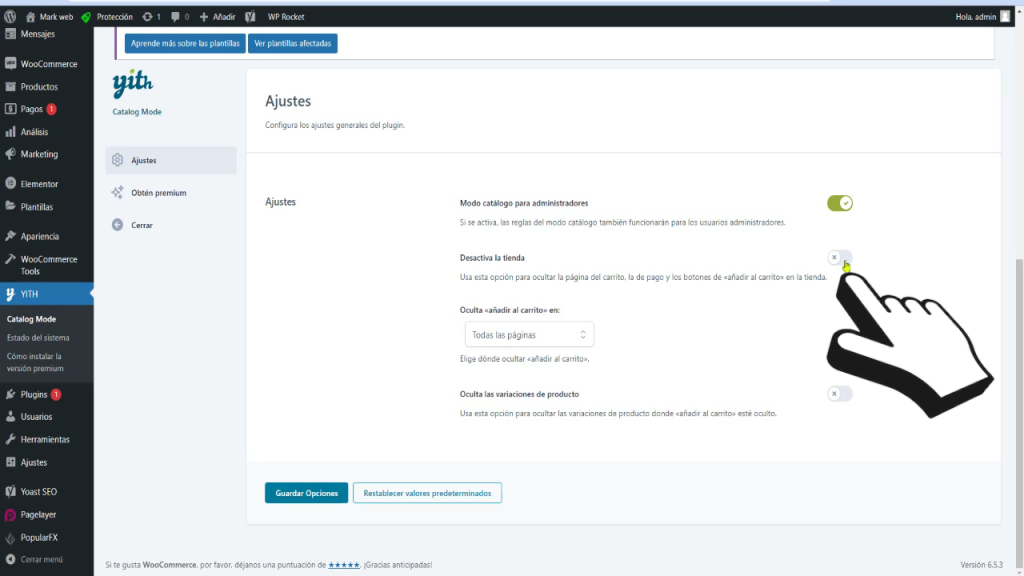Click Guardar Opciones
1024x576 pixels.
tap(306, 492)
